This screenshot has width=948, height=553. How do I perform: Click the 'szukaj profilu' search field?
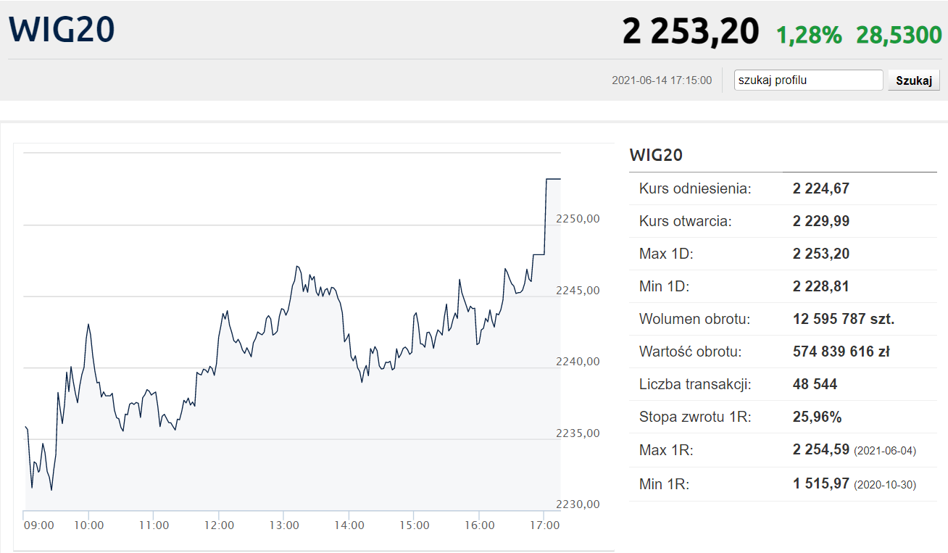[x=808, y=80]
